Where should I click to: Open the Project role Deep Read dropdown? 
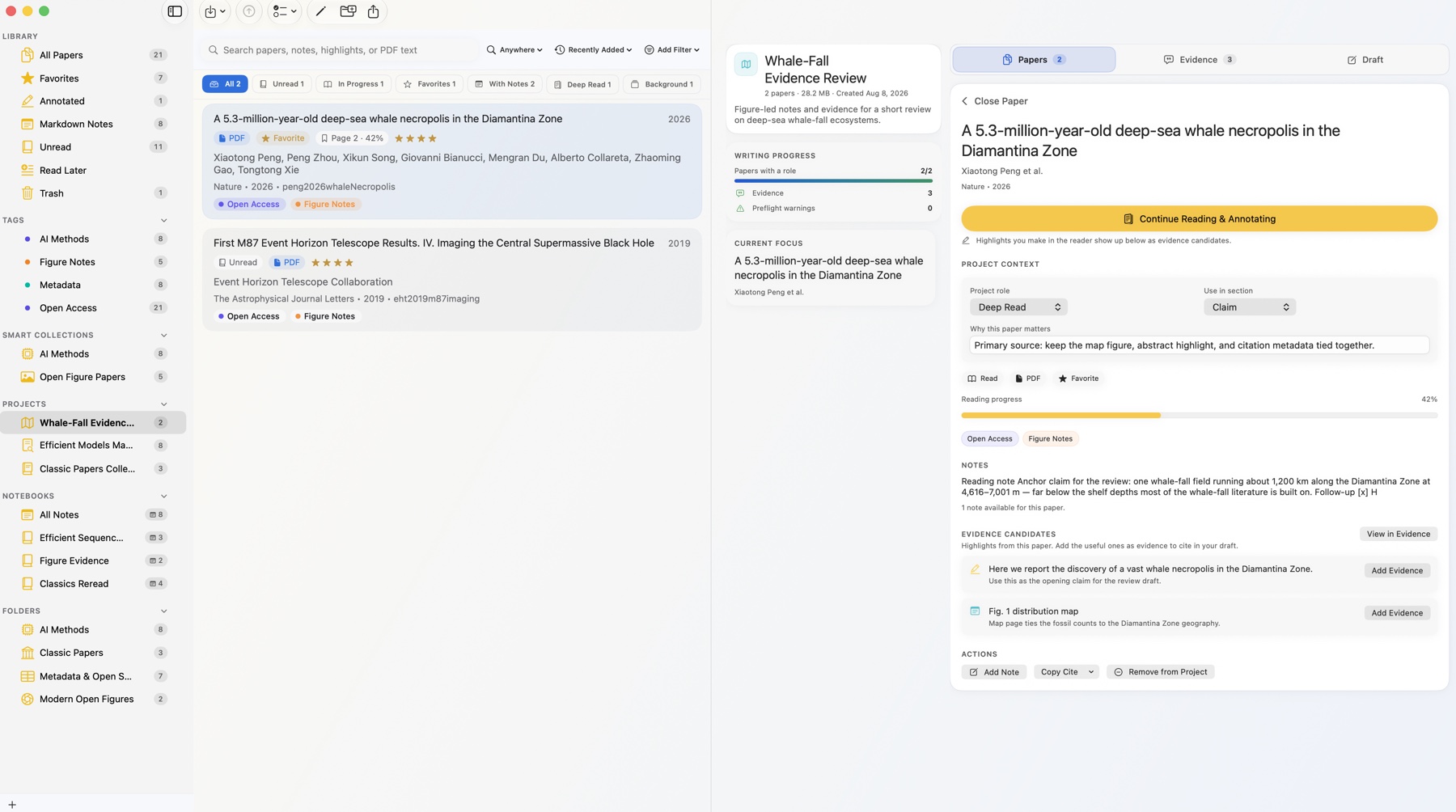(x=1018, y=307)
